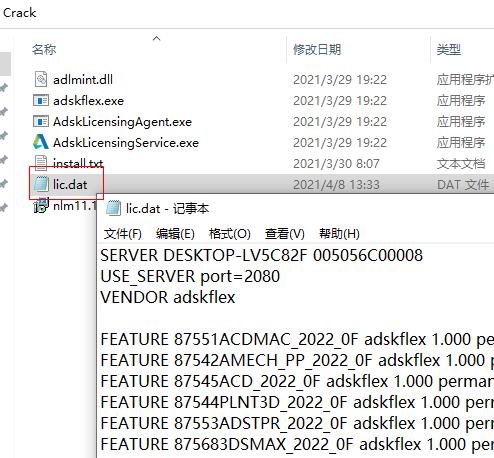Click the adskflex.exe application icon
This screenshot has width=494, height=458.
[41, 100]
